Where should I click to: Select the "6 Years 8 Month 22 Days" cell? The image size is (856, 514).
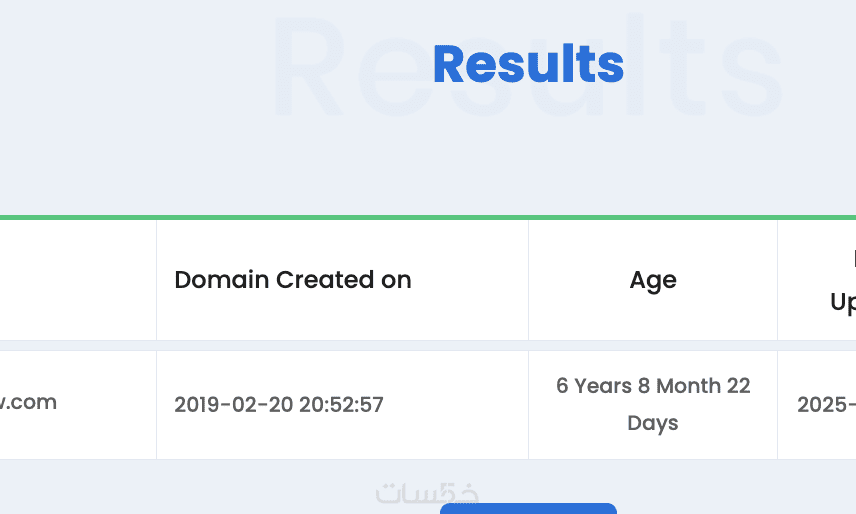coord(653,404)
